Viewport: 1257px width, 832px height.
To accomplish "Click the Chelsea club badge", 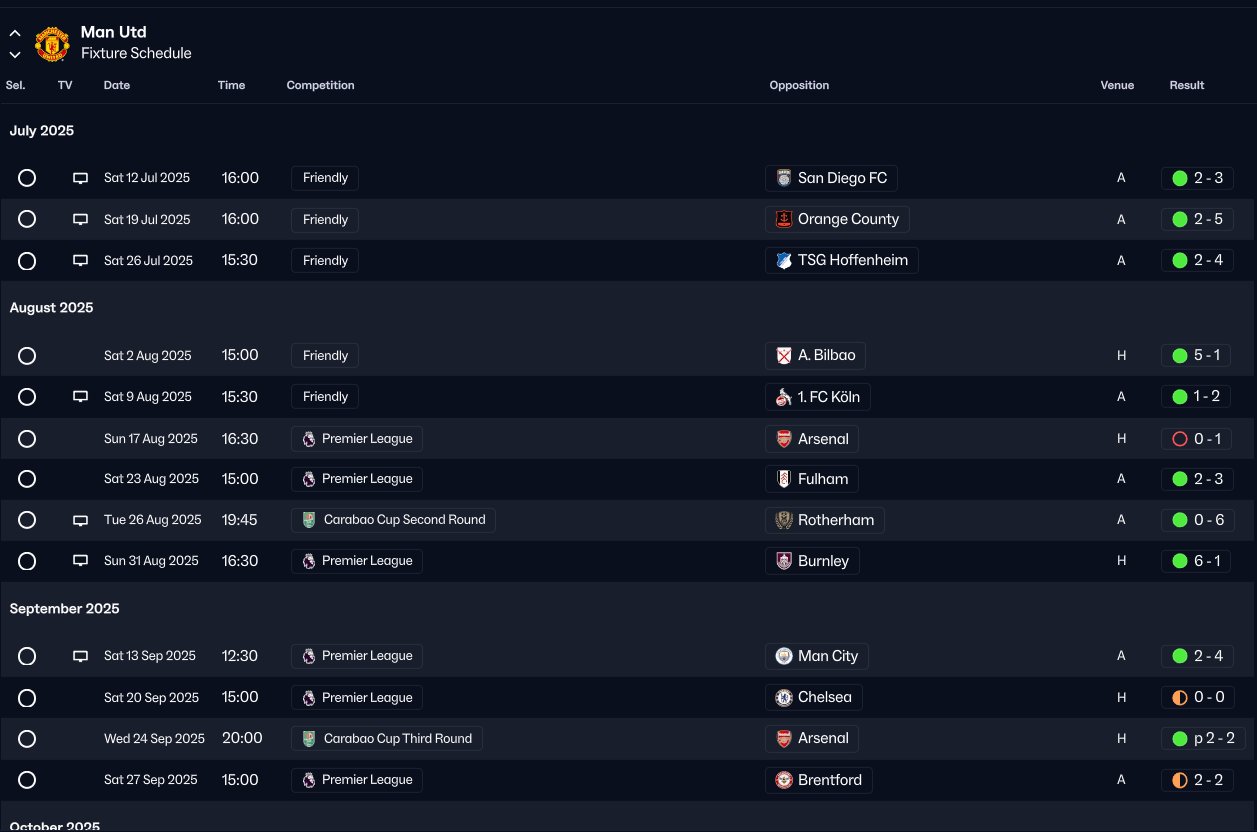I will coord(784,697).
